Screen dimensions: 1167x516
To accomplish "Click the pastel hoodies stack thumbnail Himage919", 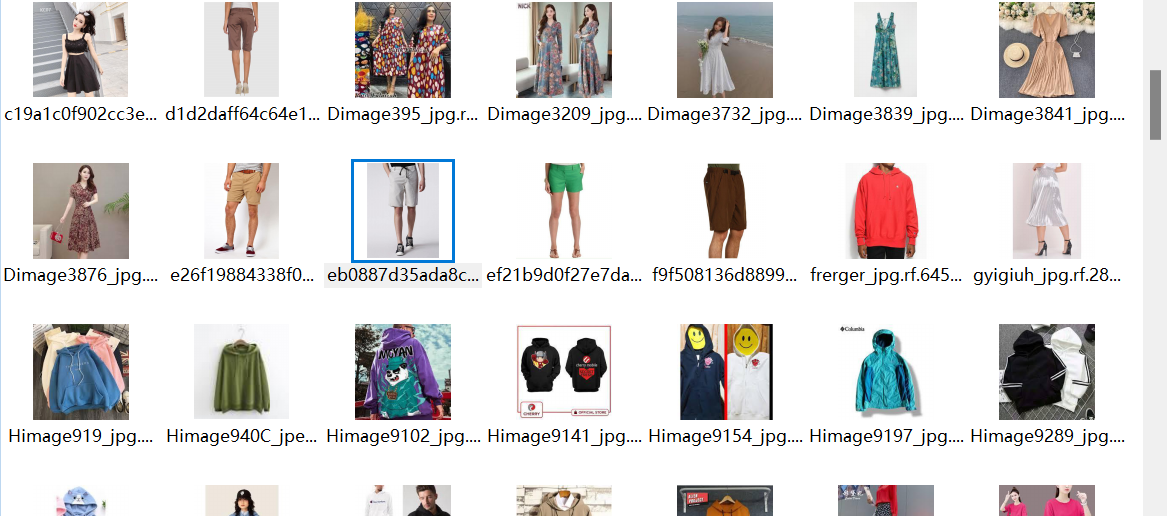I will pyautogui.click(x=81, y=372).
